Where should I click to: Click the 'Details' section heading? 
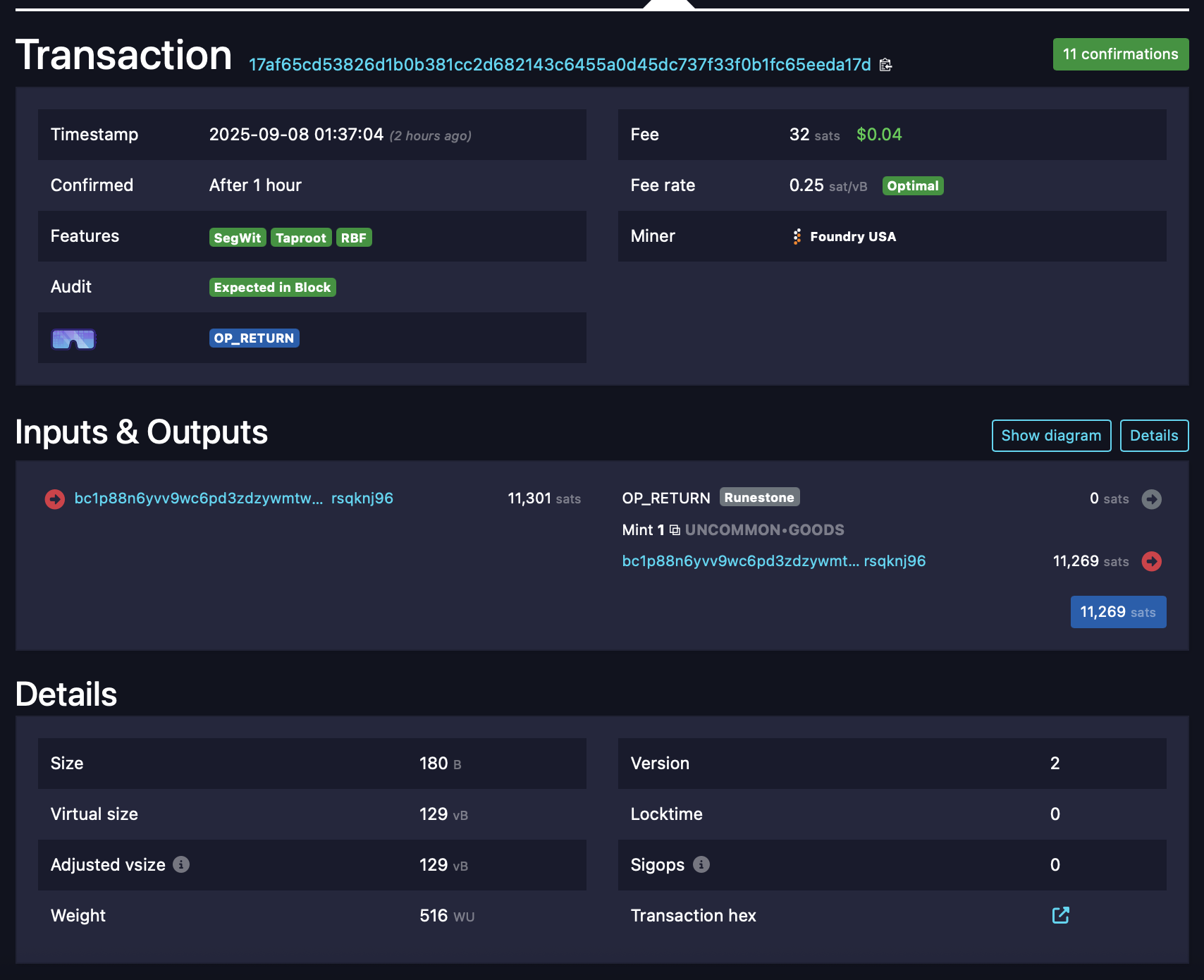click(x=66, y=694)
